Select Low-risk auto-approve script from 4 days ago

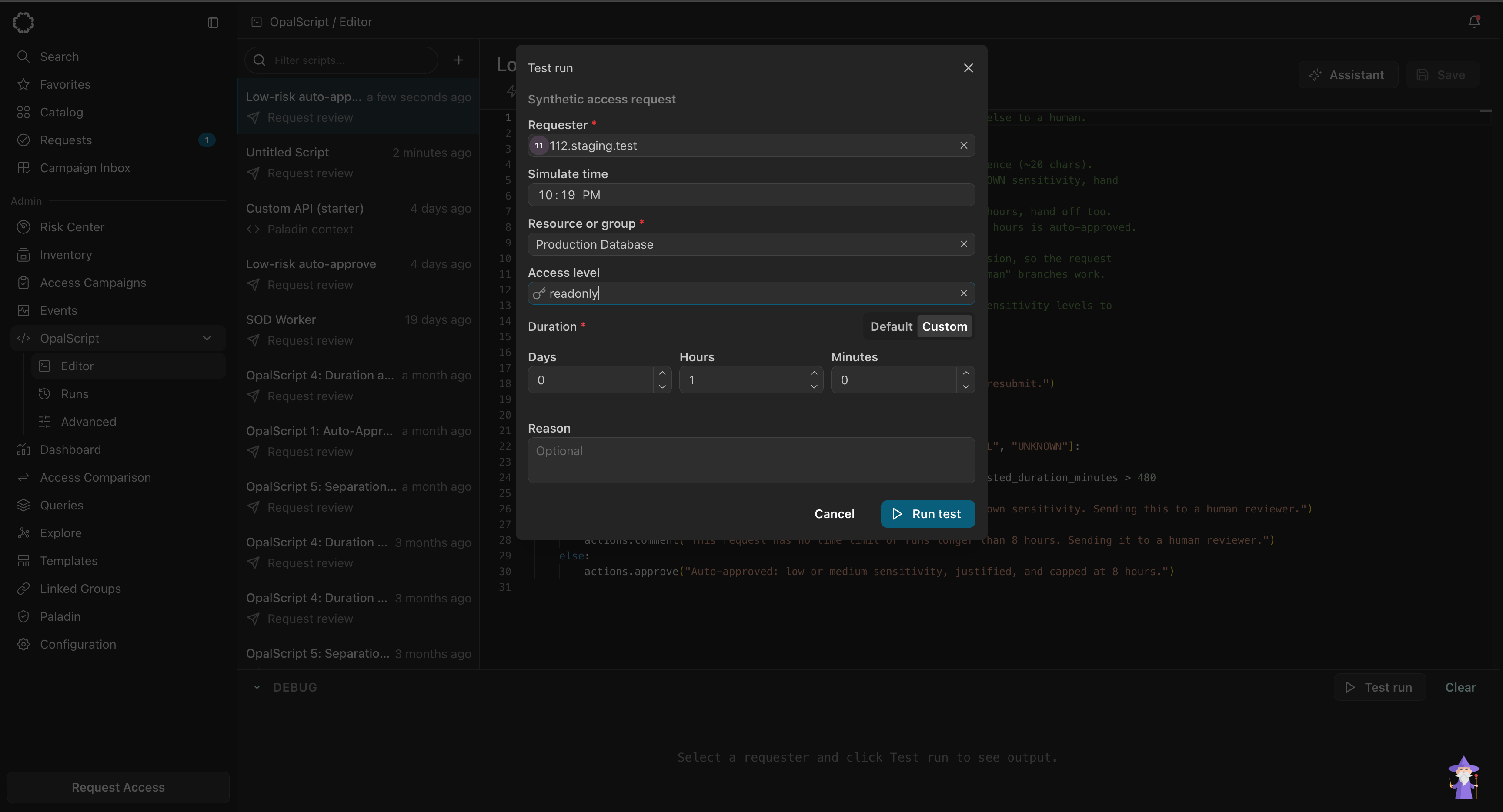[x=358, y=274]
